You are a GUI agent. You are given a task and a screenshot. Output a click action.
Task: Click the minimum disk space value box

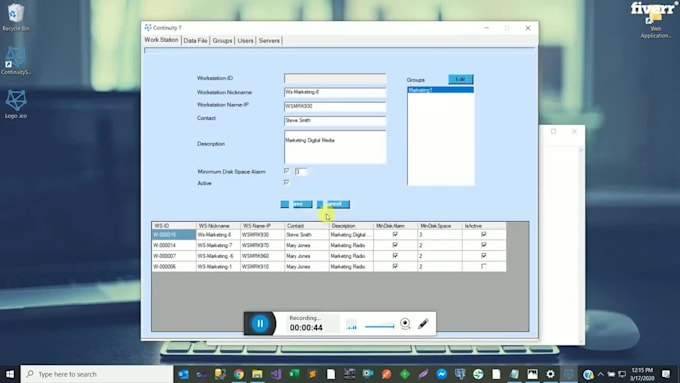pyautogui.click(x=301, y=172)
